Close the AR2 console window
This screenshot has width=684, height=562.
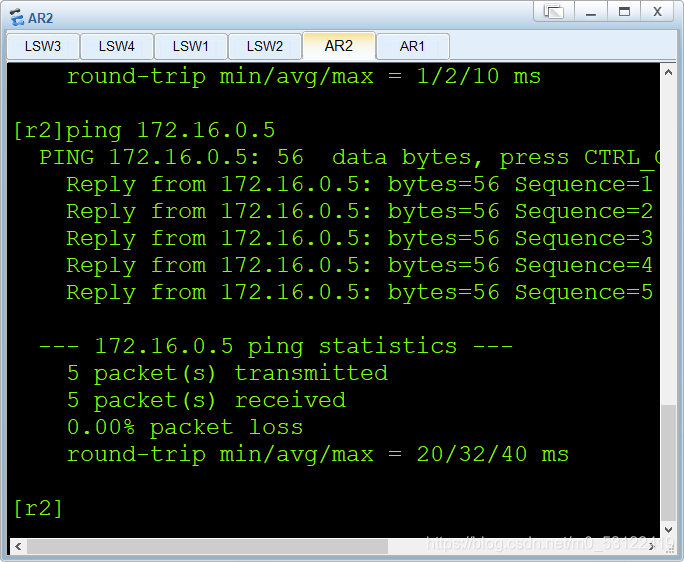point(657,13)
